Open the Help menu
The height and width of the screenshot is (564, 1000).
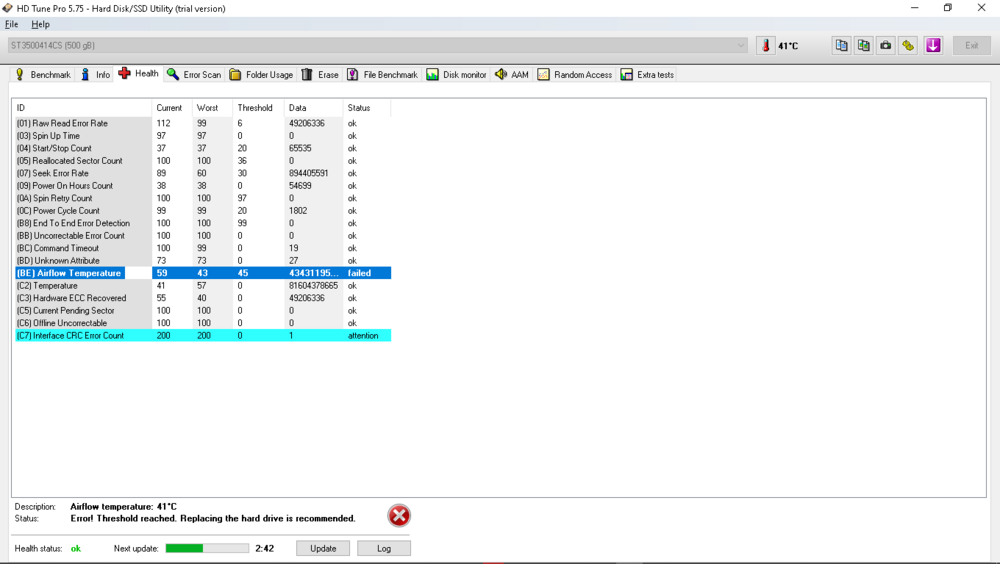tap(40, 24)
